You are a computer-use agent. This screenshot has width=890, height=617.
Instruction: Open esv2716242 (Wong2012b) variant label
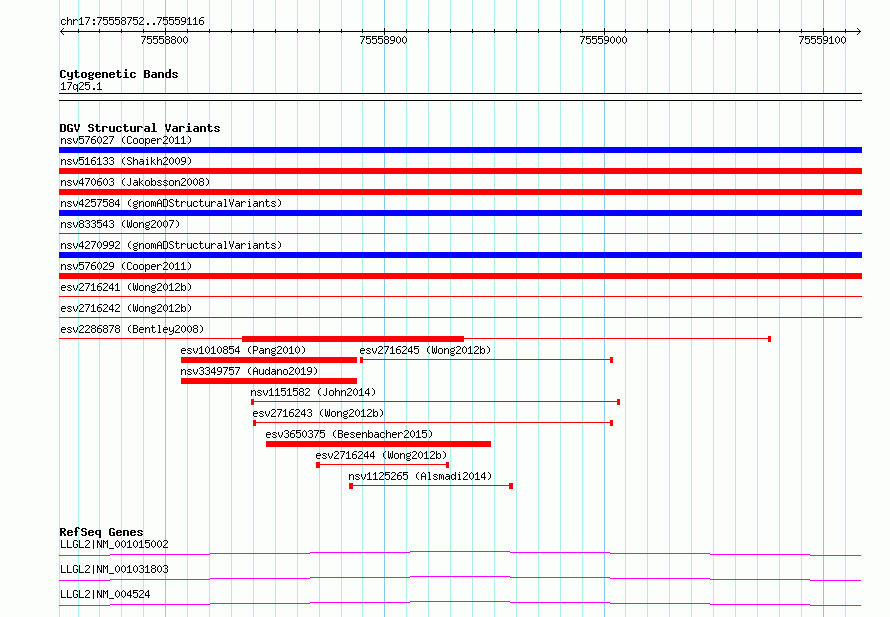pos(126,308)
